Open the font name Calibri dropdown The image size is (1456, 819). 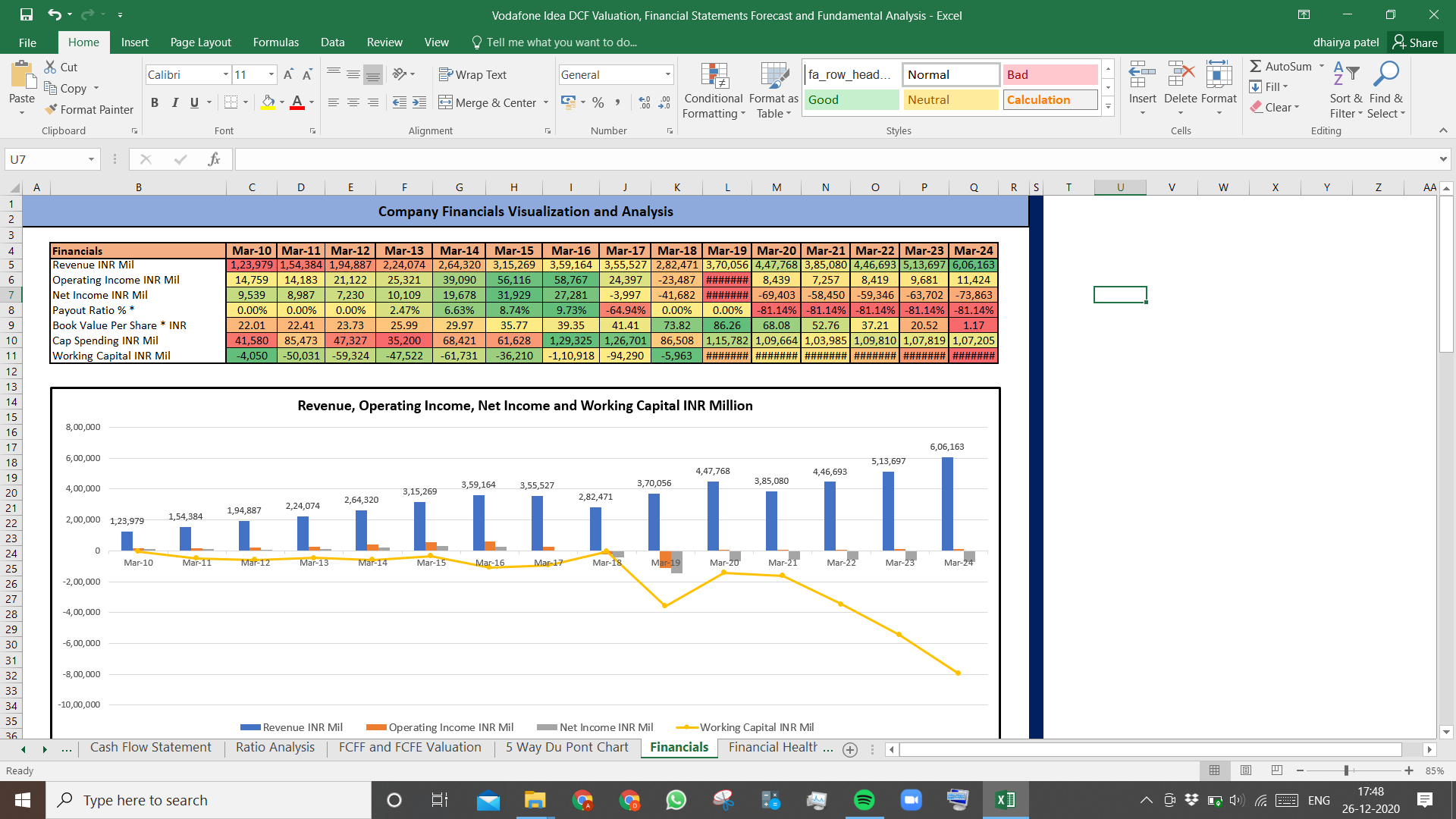point(226,74)
